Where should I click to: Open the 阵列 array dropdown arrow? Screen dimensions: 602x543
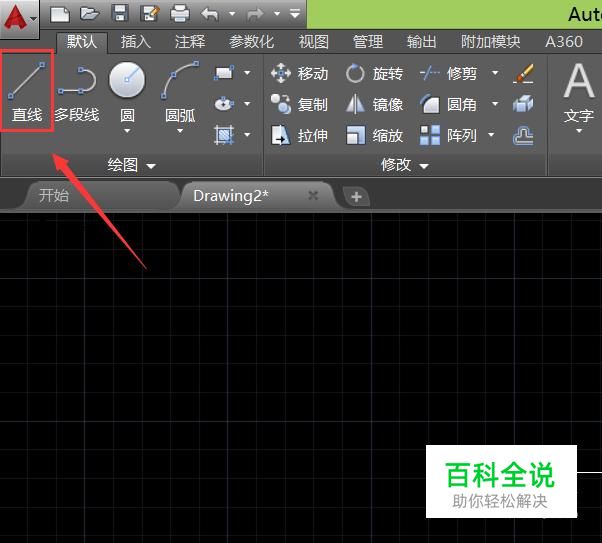pyautogui.click(x=491, y=135)
